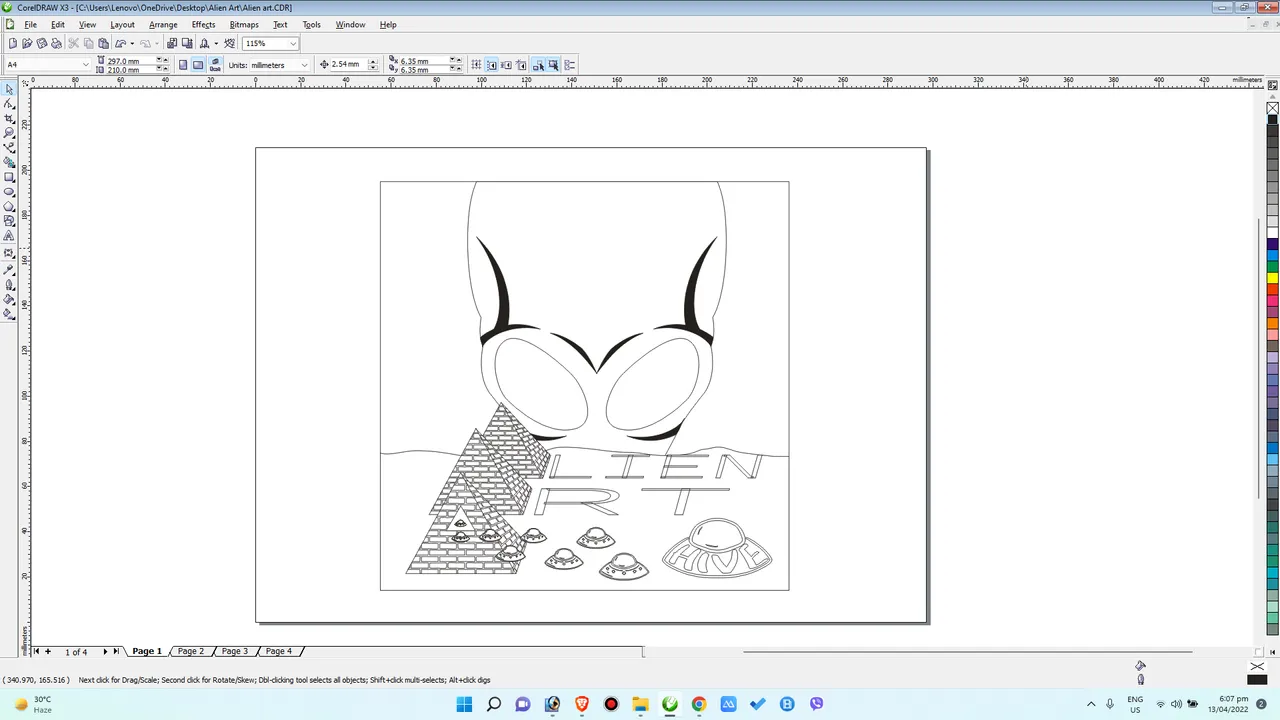Select the Ellipse tool
1280x720 pixels.
pos(9,192)
